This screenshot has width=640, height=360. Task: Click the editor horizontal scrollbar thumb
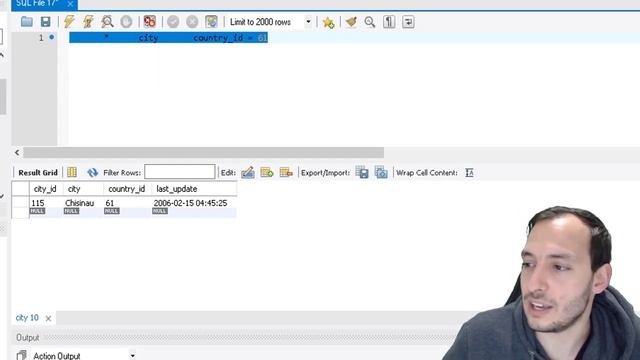pos(203,153)
